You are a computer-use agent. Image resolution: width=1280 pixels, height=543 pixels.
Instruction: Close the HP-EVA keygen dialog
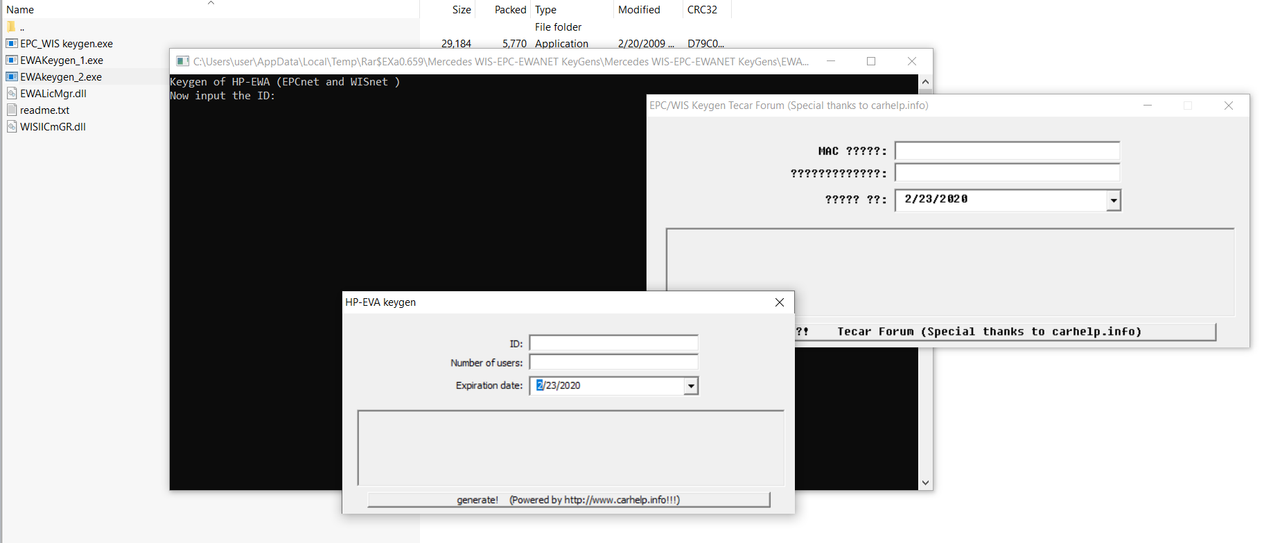coord(780,302)
